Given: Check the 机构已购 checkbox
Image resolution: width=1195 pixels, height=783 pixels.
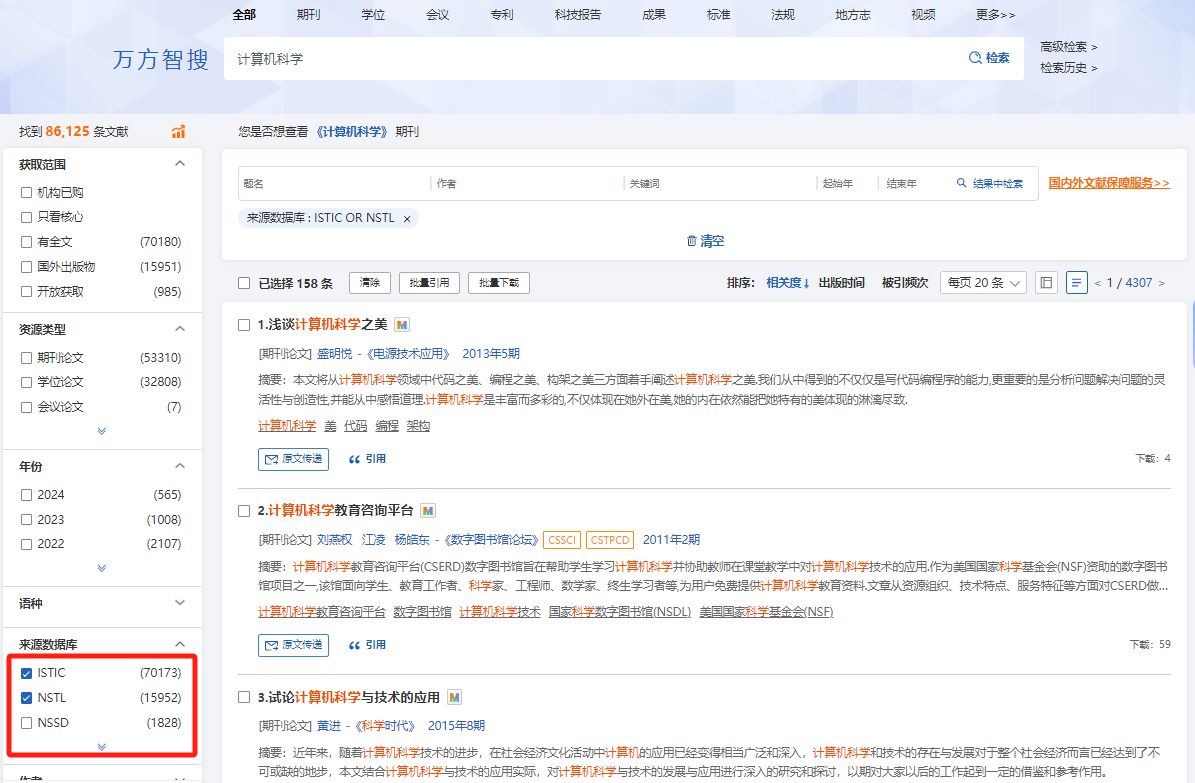Looking at the screenshot, I should click(x=27, y=193).
